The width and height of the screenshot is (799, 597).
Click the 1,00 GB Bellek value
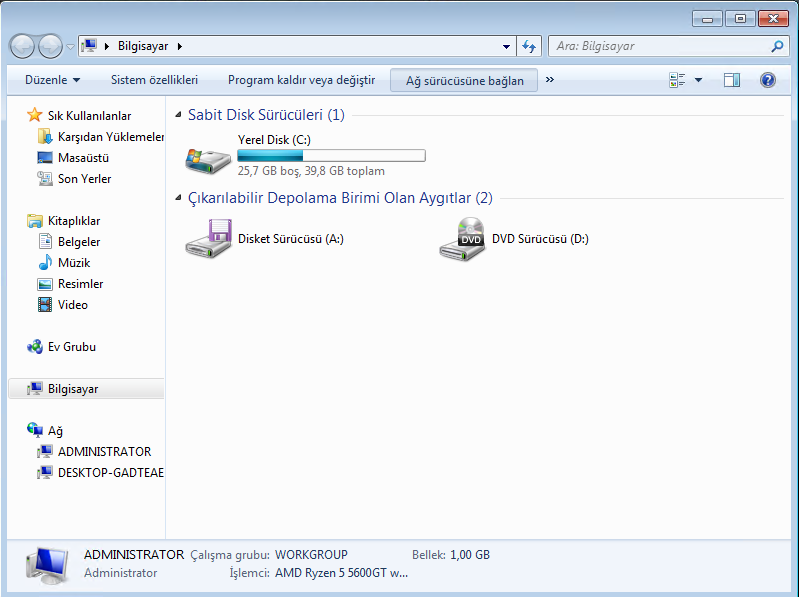[x=470, y=555]
